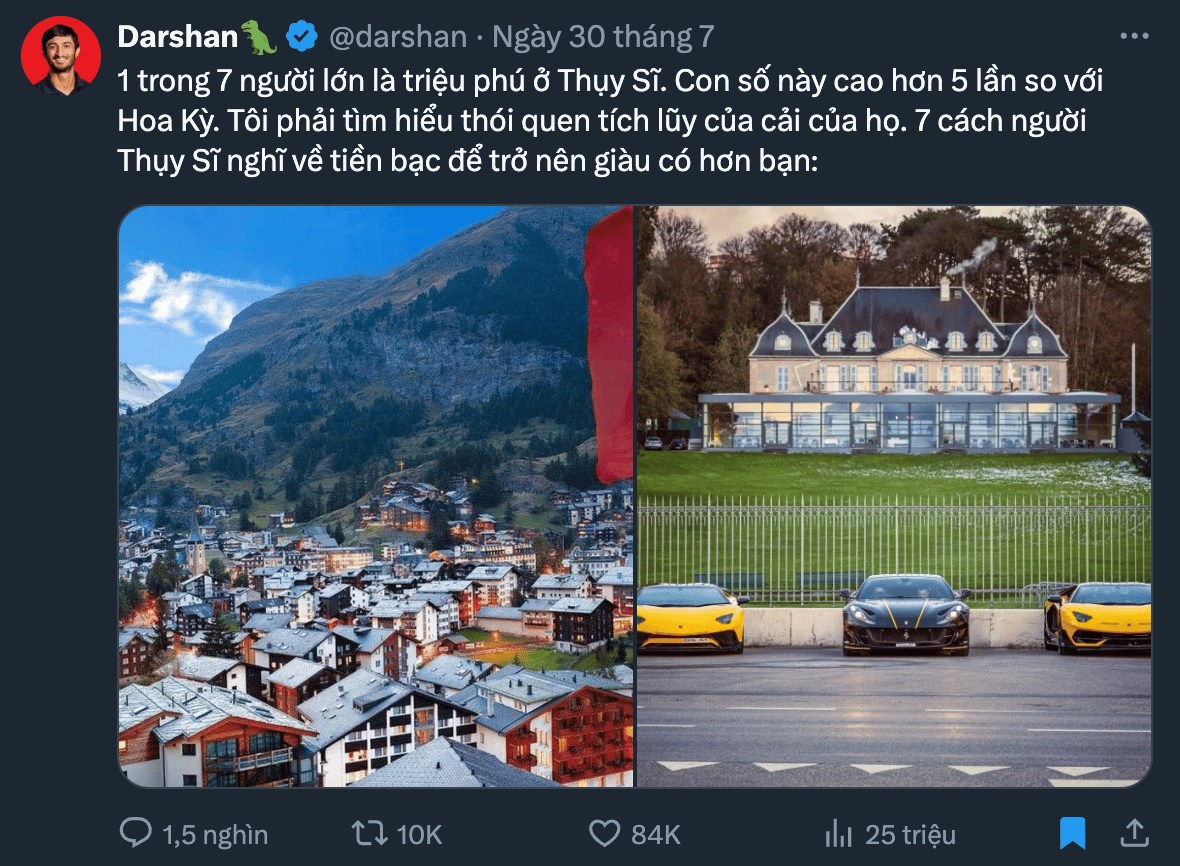
Task: Click the tweet text about Thụy Sĩ
Action: coord(610,121)
